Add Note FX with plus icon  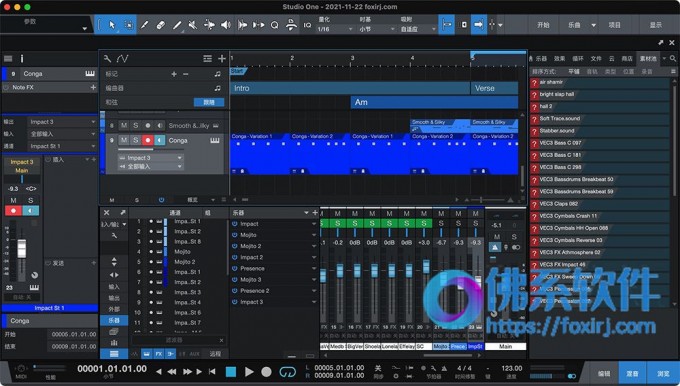93,87
